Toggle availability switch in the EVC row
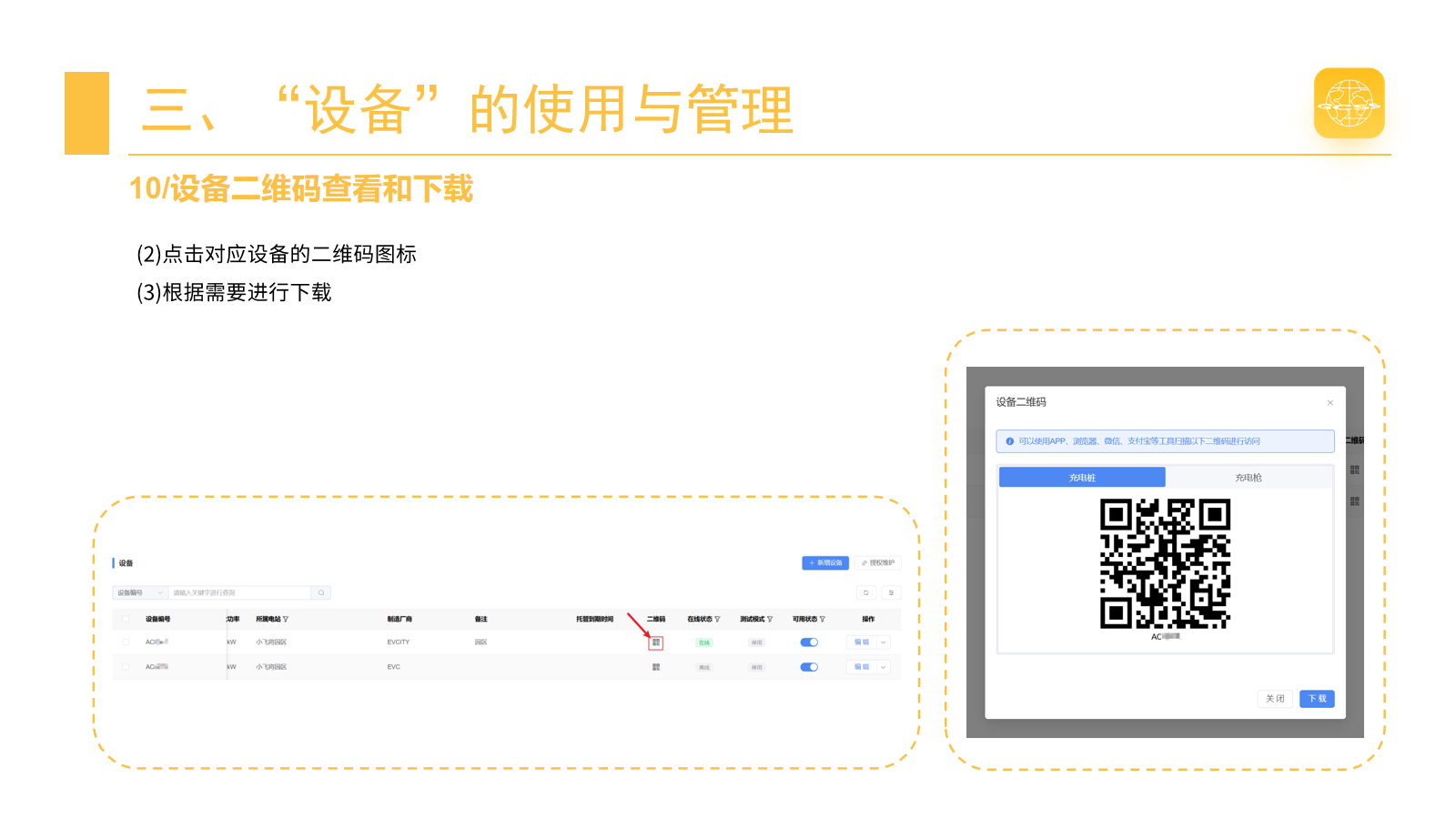 pos(809,667)
